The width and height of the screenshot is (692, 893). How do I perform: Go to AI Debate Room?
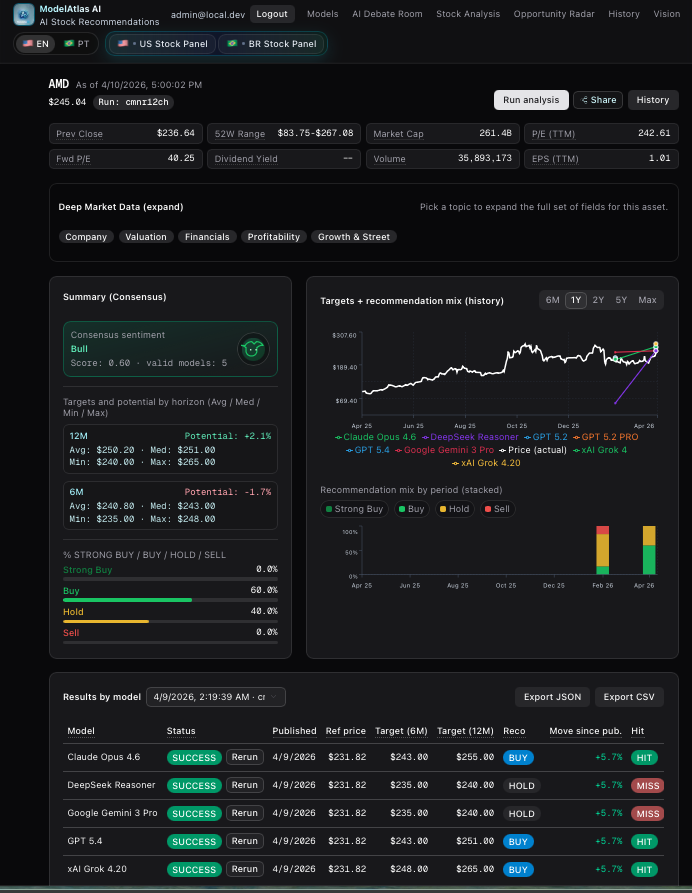pos(387,14)
